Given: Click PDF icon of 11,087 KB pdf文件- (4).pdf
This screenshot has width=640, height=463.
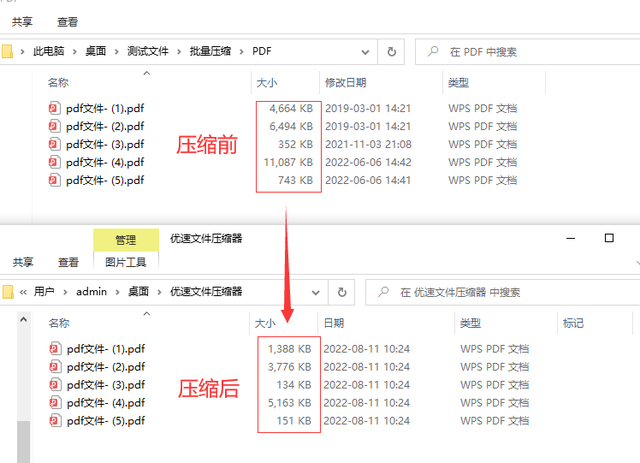Looking at the screenshot, I should (54, 162).
